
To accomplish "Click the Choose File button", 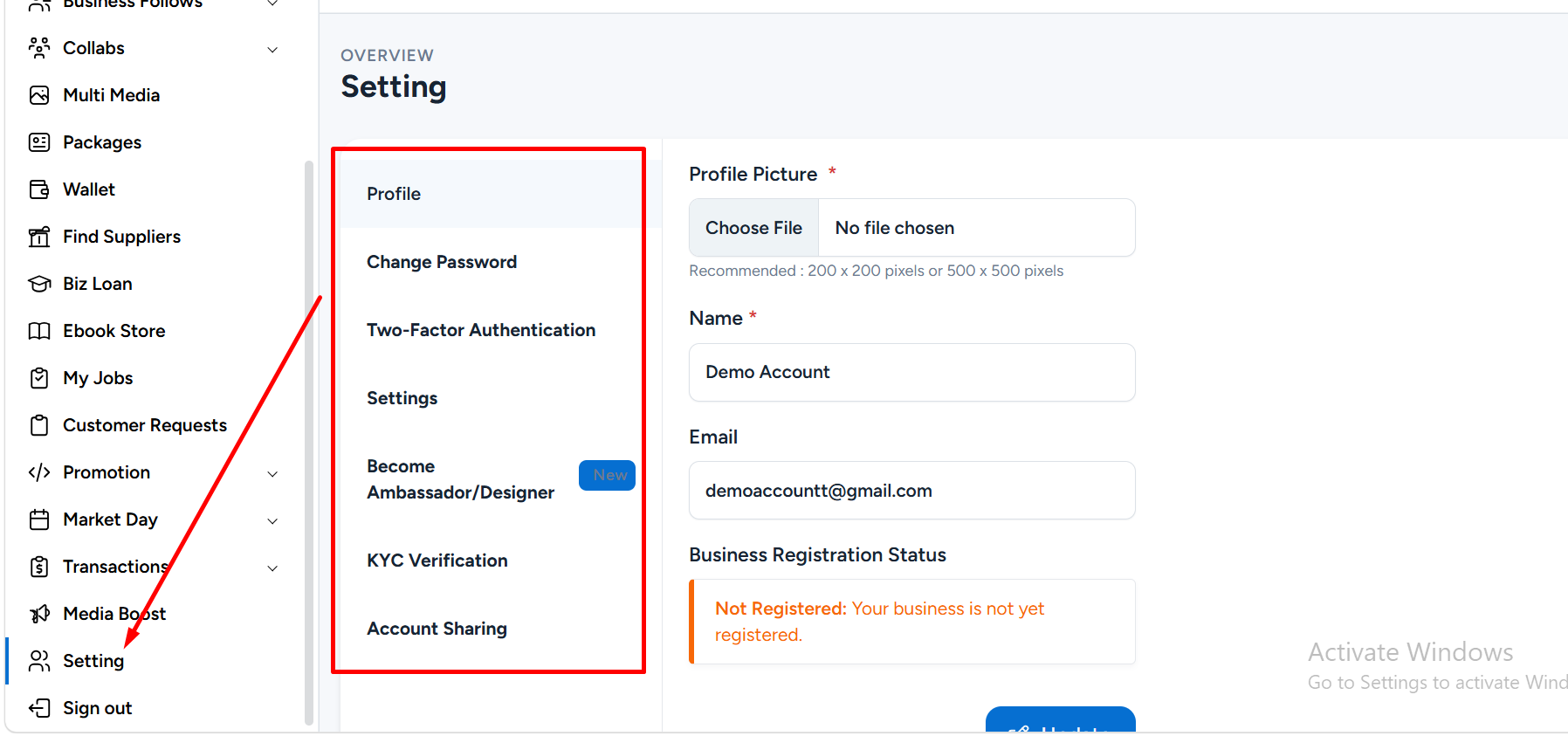I will point(753,228).
